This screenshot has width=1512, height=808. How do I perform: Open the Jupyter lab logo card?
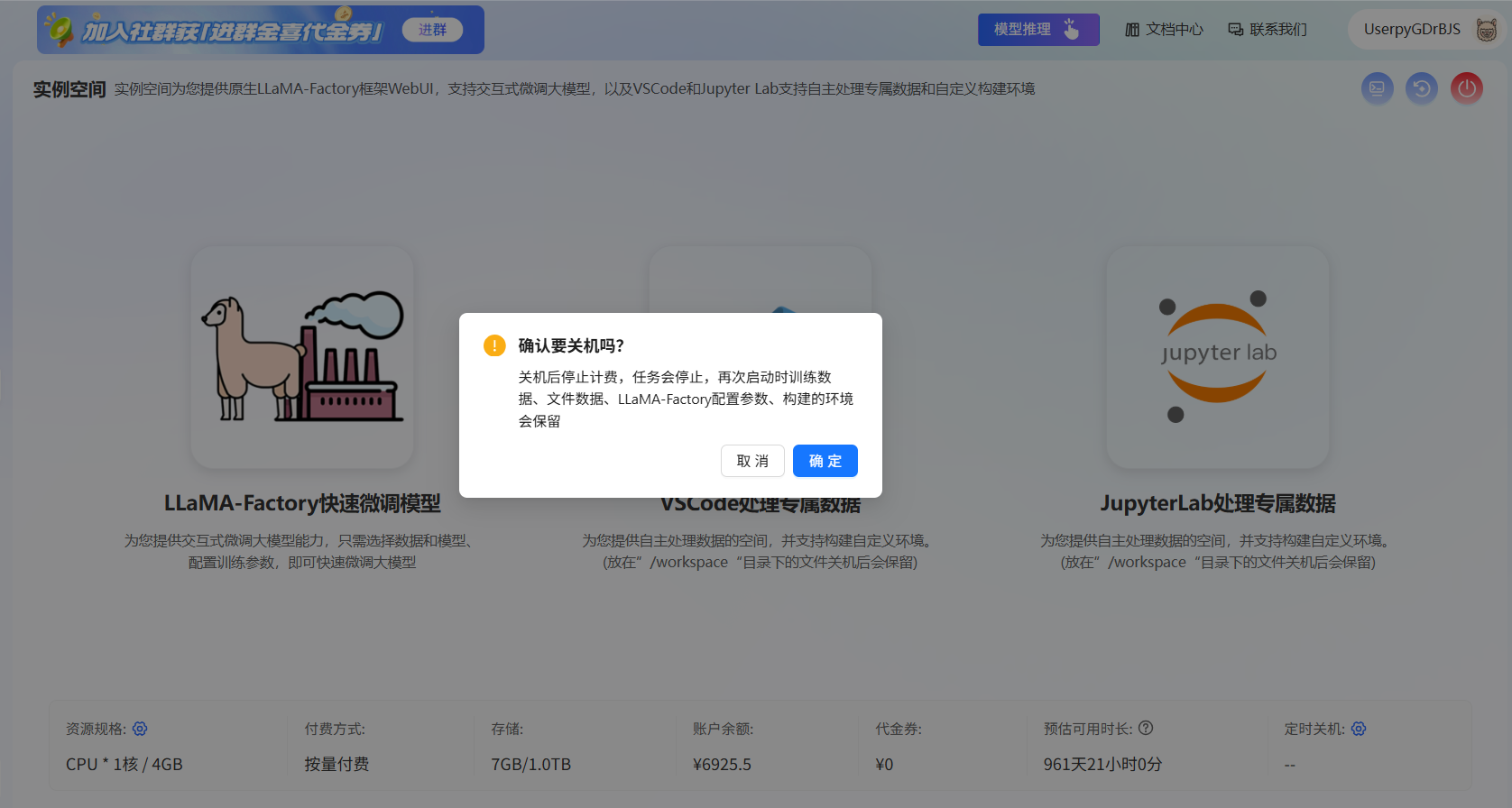(x=1218, y=358)
